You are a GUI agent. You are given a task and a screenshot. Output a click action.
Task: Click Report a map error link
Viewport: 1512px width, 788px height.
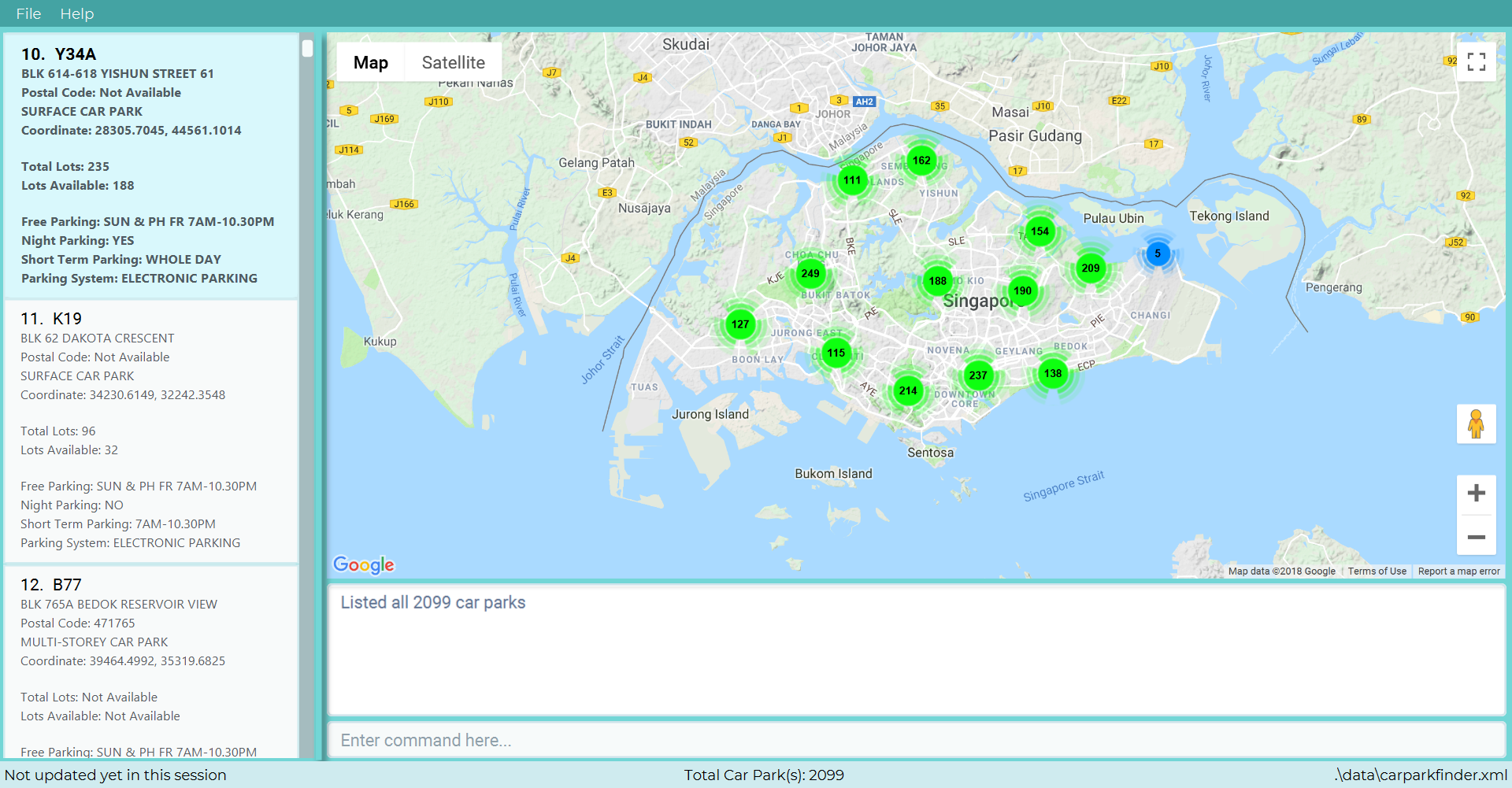pos(1458,572)
